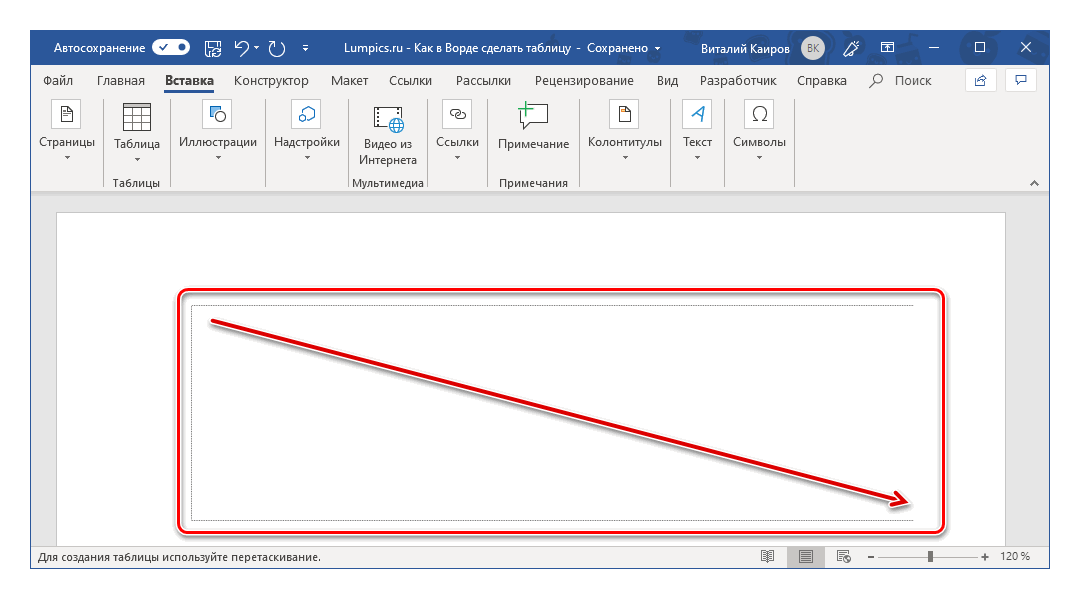Collapse the ribbon with chevron
This screenshot has width=1080, height=599.
1034,183
